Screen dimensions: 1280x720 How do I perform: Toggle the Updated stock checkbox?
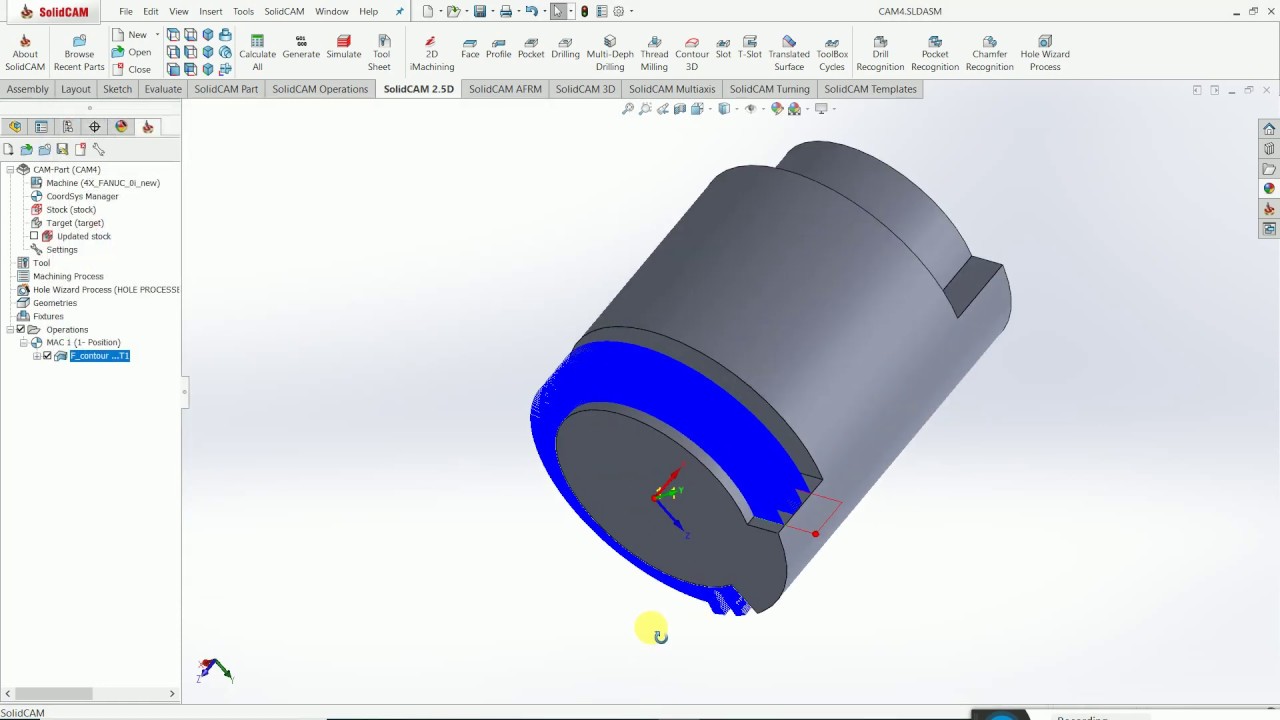coord(34,236)
